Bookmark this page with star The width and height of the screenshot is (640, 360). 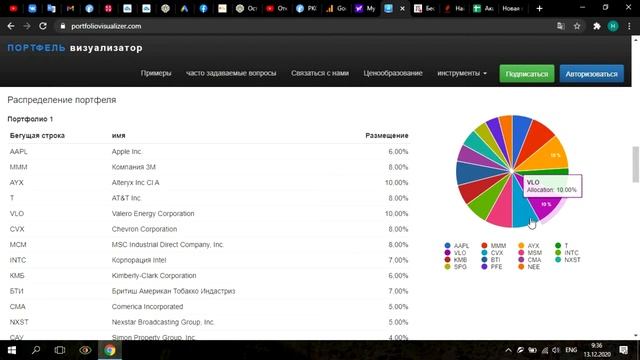pyautogui.click(x=577, y=26)
